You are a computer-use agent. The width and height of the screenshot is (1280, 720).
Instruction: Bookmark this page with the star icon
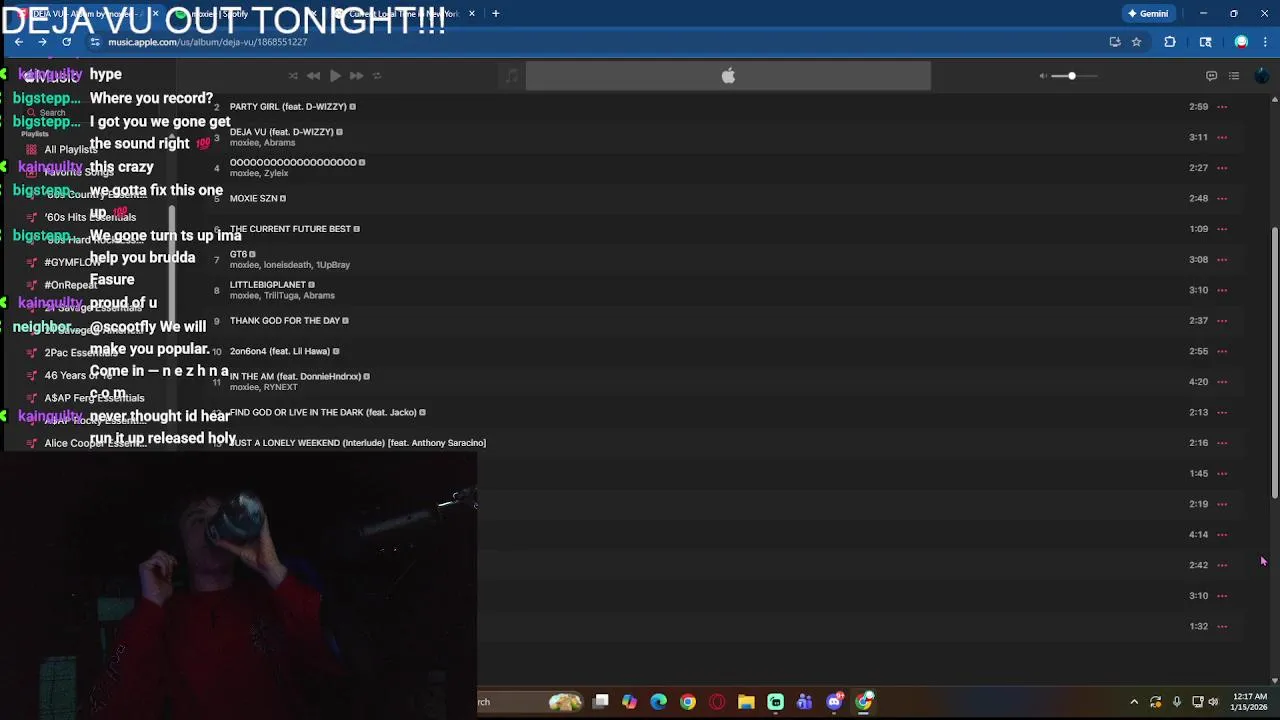click(x=1137, y=42)
